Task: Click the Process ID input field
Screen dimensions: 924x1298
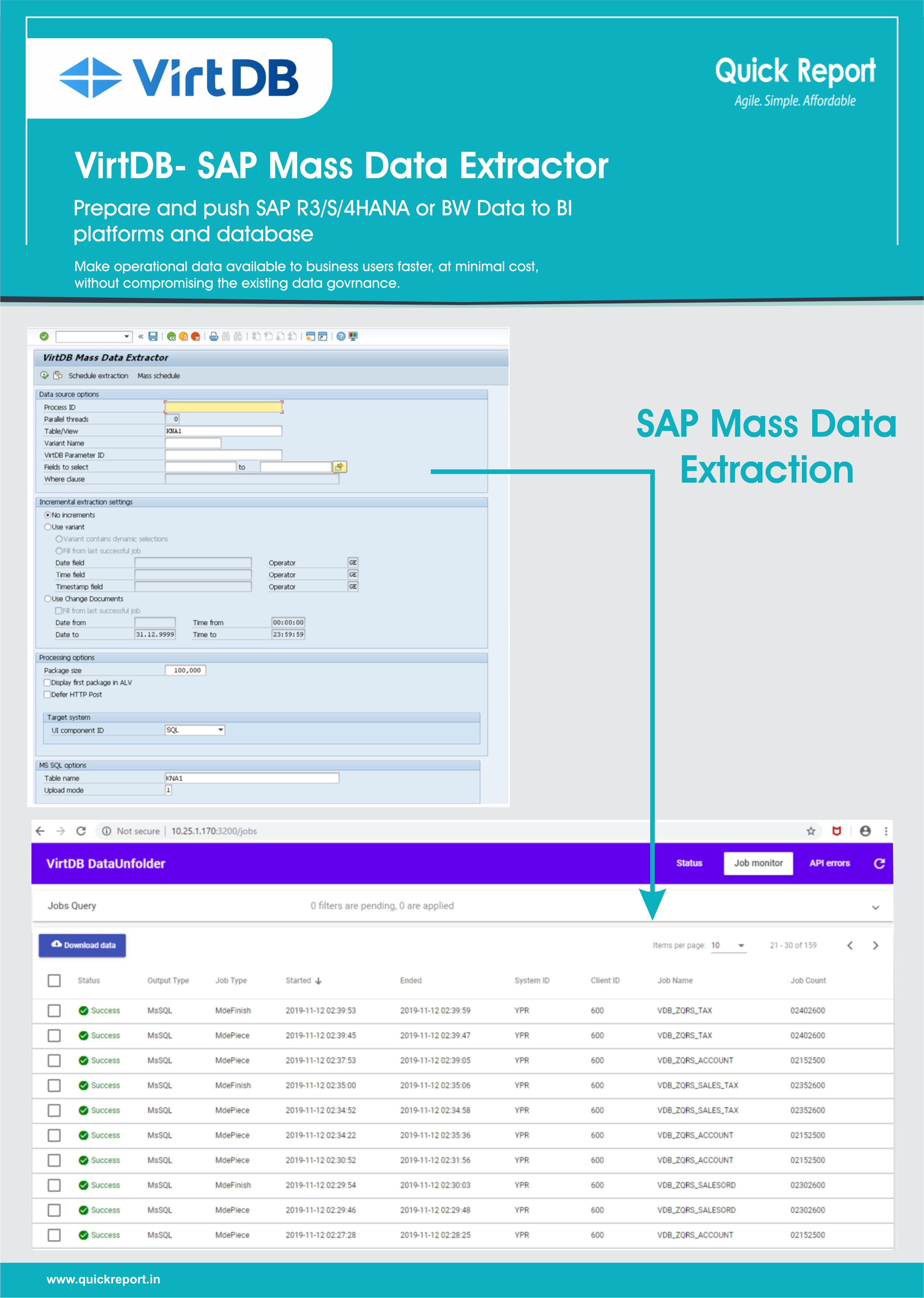Action: 224,407
